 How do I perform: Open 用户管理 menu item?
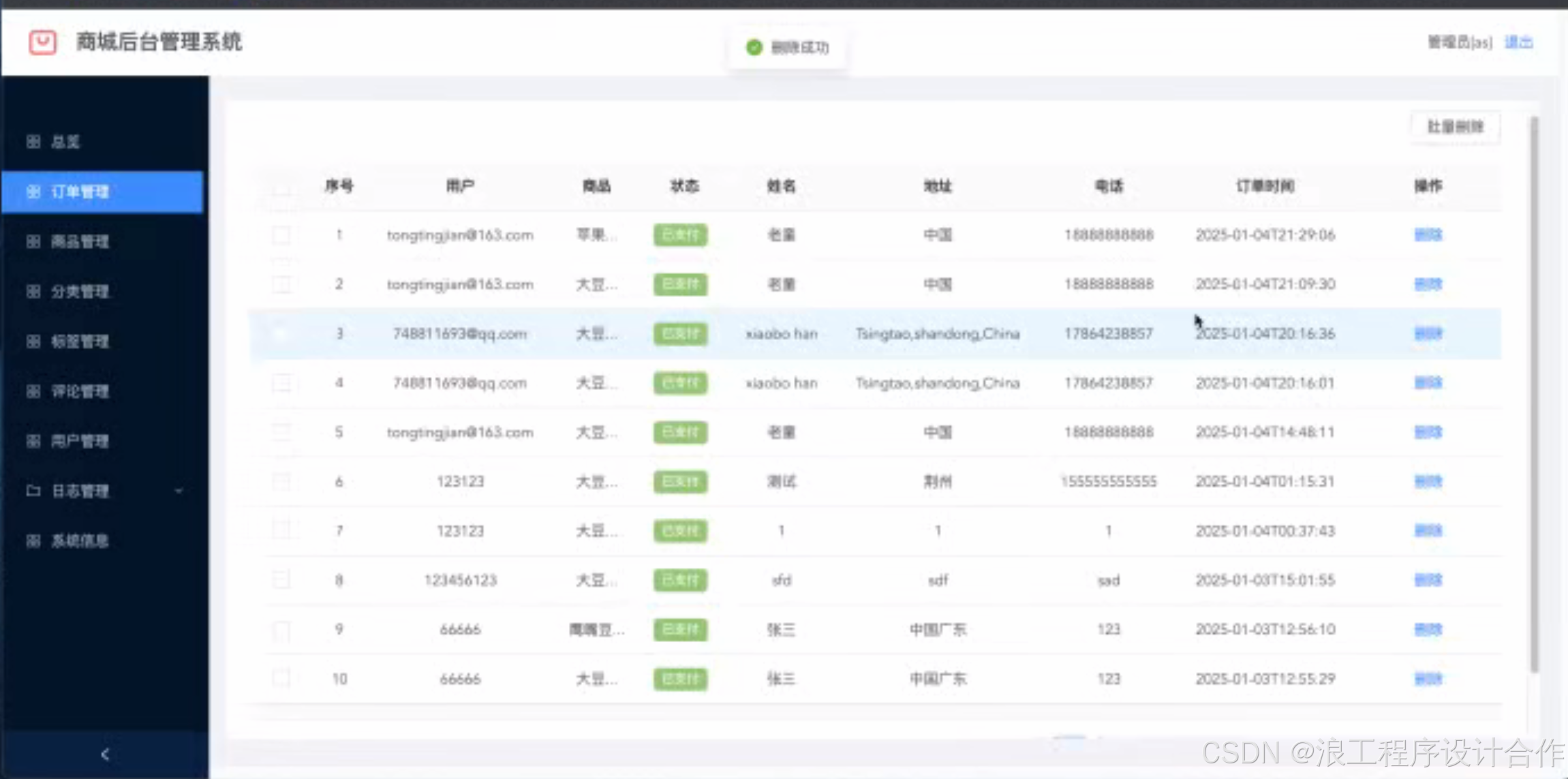pos(80,441)
